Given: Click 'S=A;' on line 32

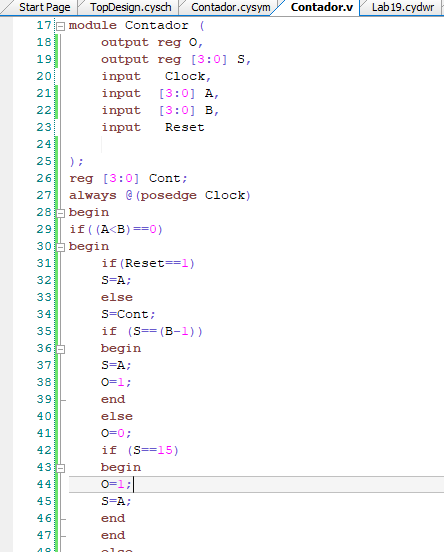Looking at the screenshot, I should point(116,281).
